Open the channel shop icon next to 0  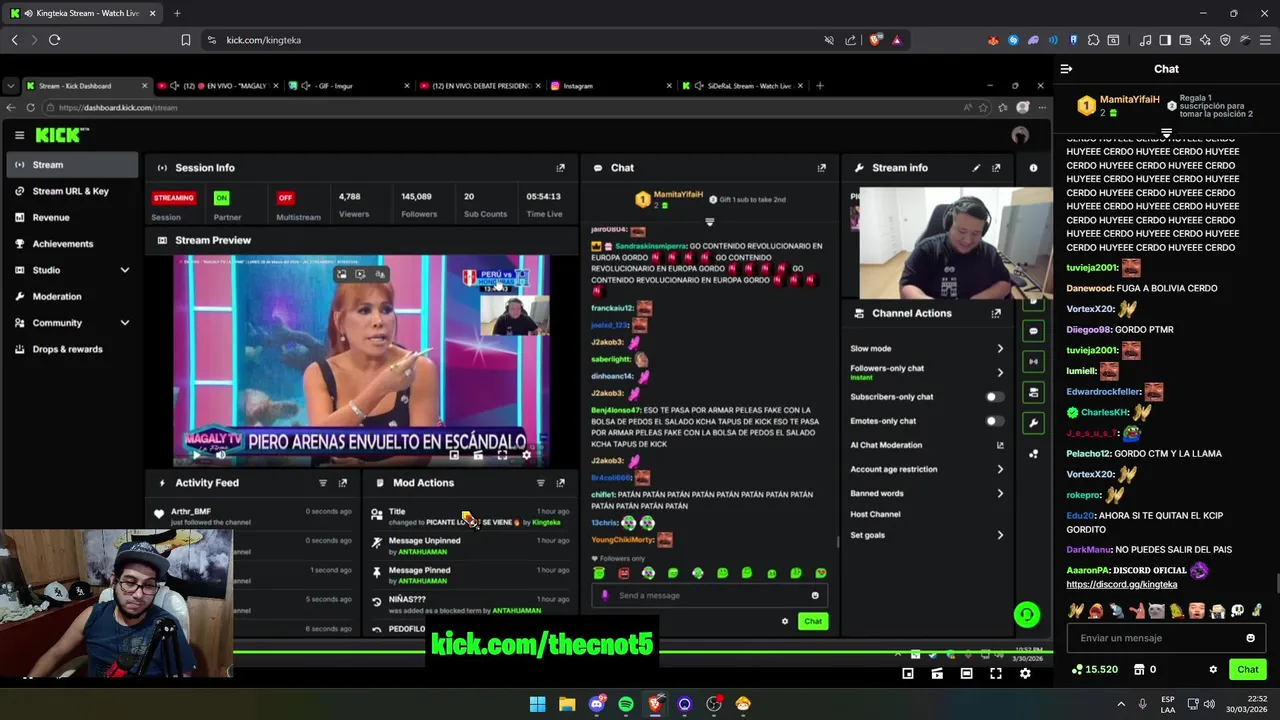click(x=1139, y=670)
